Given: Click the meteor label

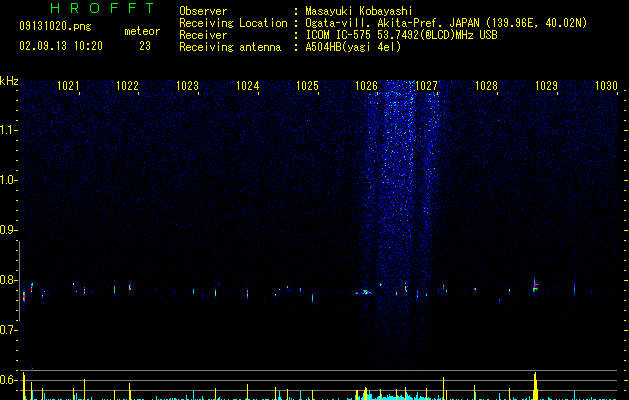Looking at the screenshot, I should [x=142, y=31].
